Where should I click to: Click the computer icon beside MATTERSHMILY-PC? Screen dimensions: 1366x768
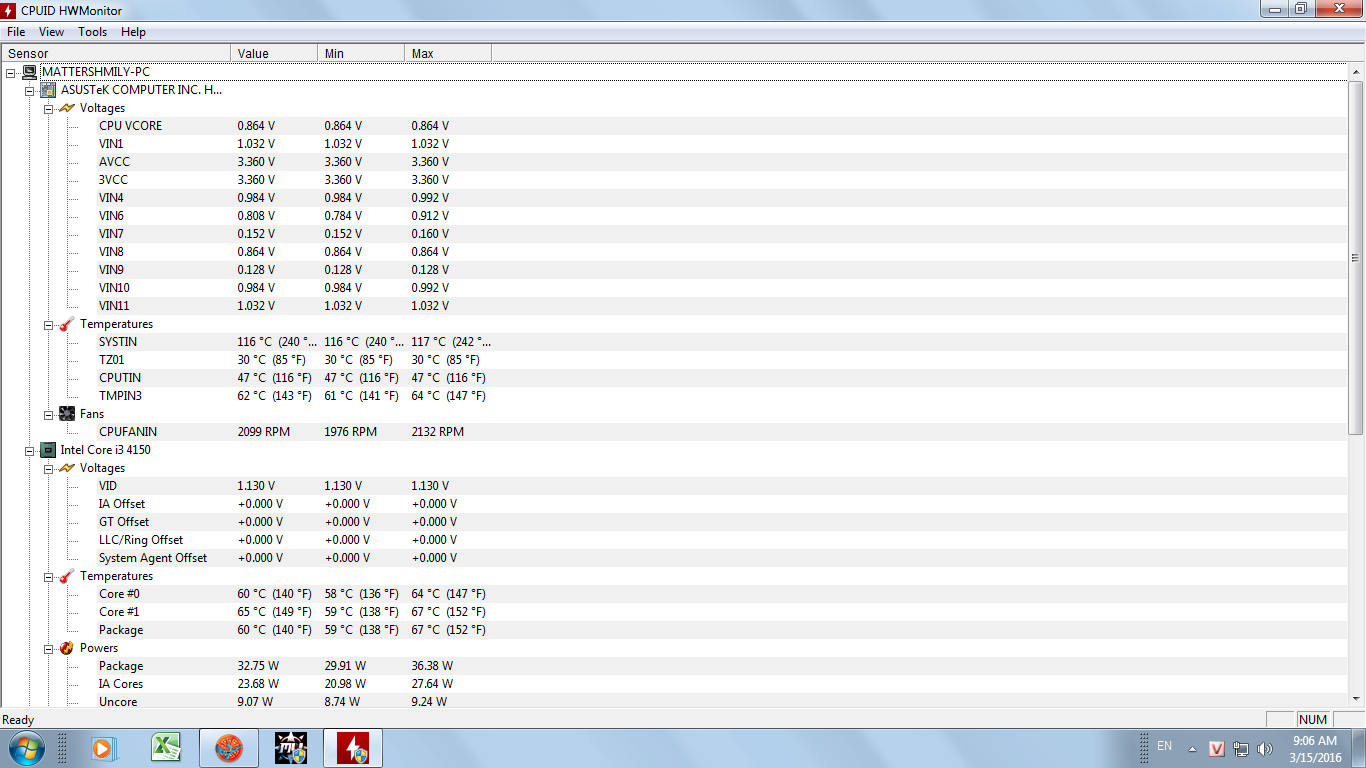(x=29, y=72)
